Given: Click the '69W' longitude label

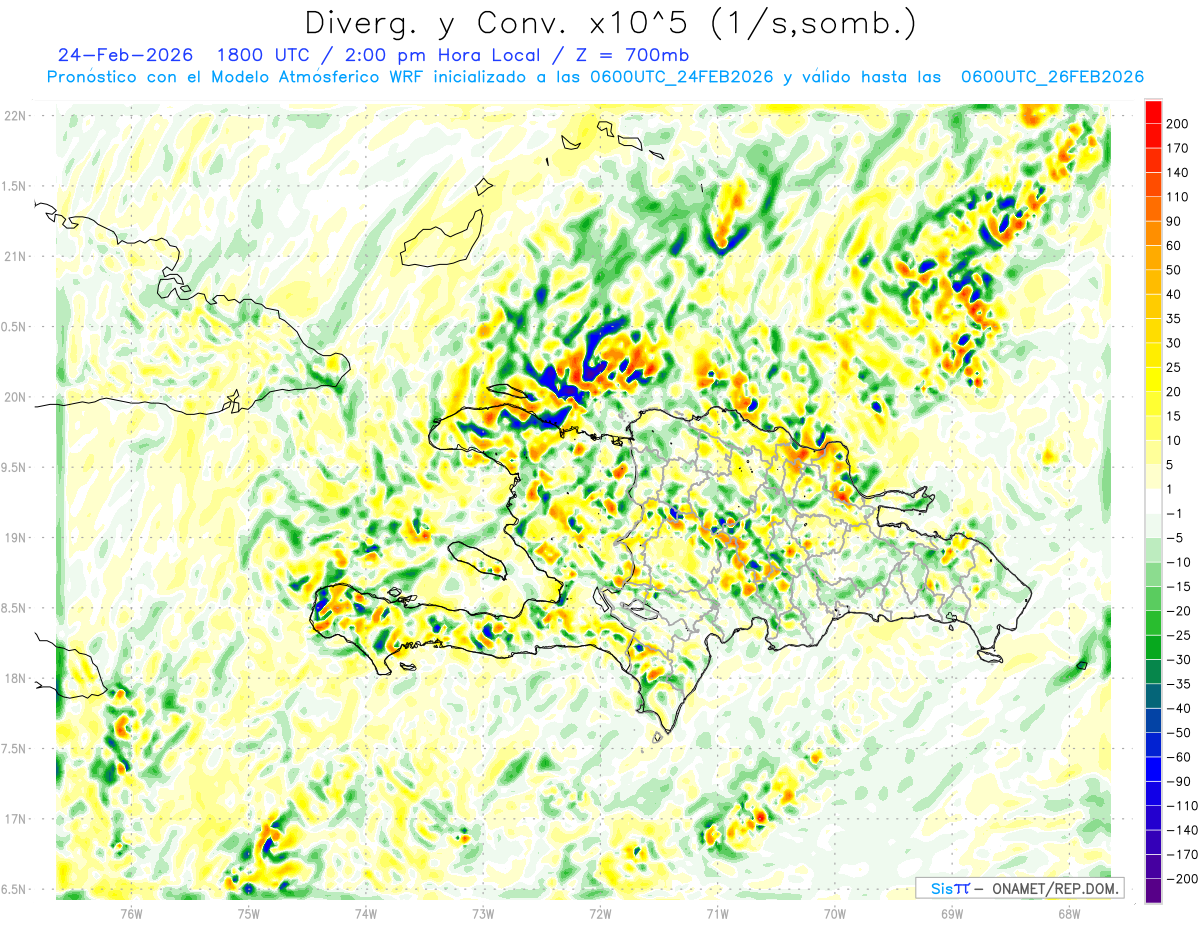Looking at the screenshot, I should coord(952,912).
